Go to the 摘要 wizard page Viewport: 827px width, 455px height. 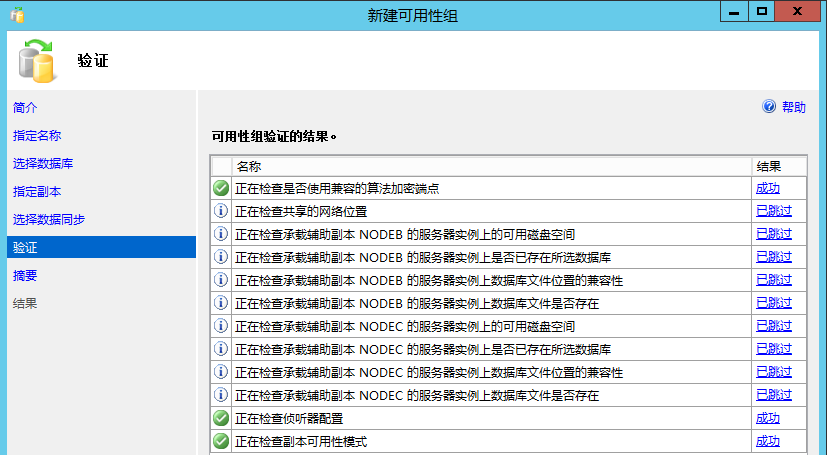25,275
